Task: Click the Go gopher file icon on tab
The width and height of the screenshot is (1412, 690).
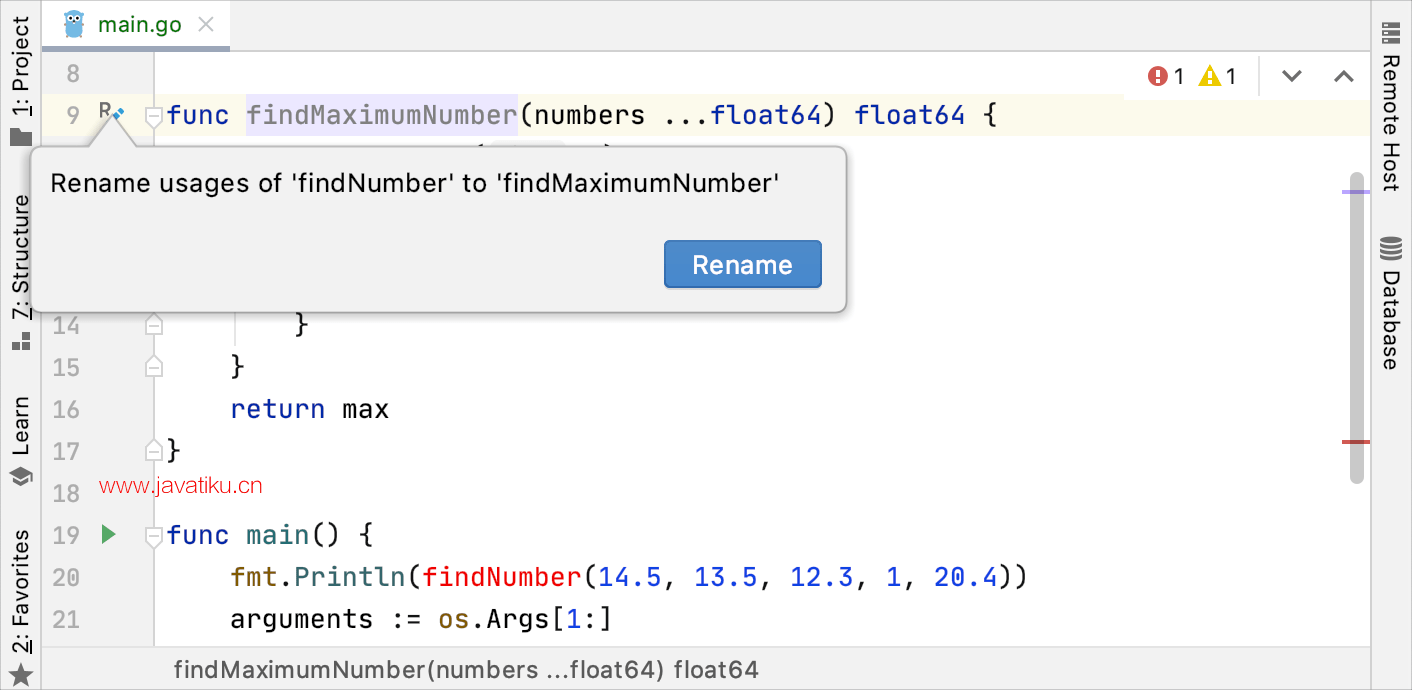Action: (74, 24)
